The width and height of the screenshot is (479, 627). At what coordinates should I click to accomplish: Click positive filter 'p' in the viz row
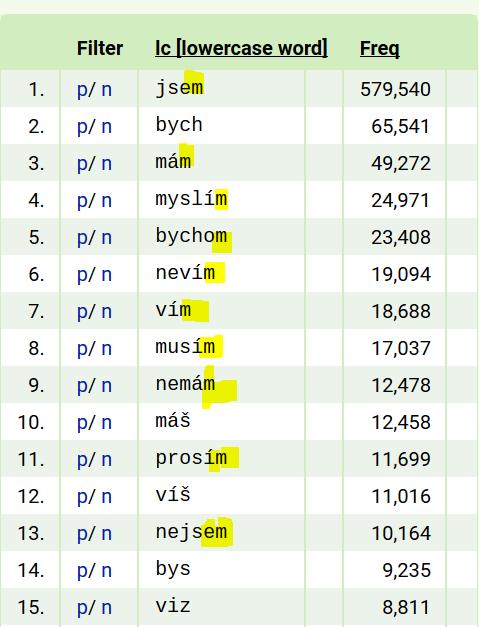pyautogui.click(x=82, y=608)
